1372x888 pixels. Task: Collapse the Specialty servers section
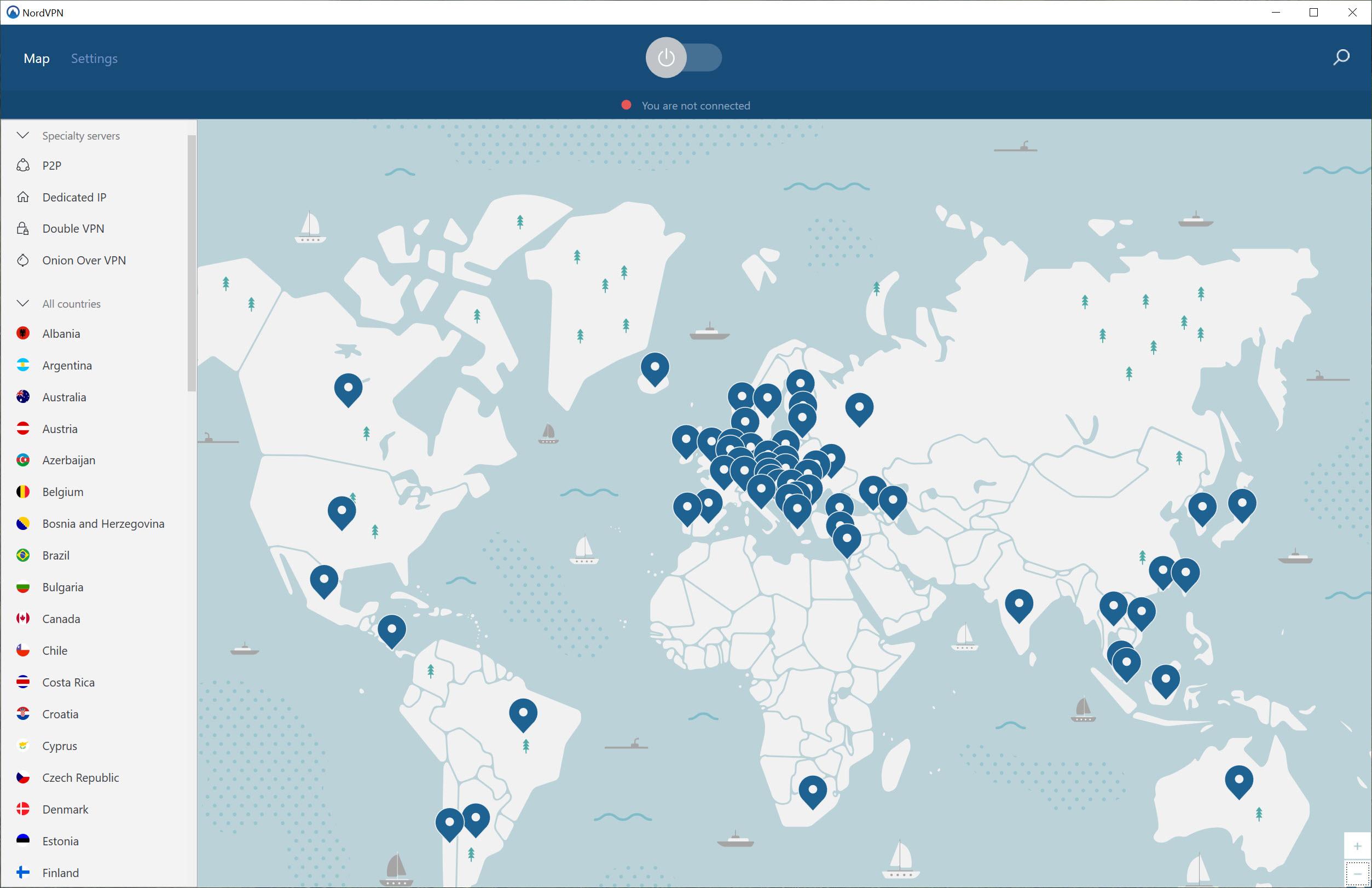[23, 136]
